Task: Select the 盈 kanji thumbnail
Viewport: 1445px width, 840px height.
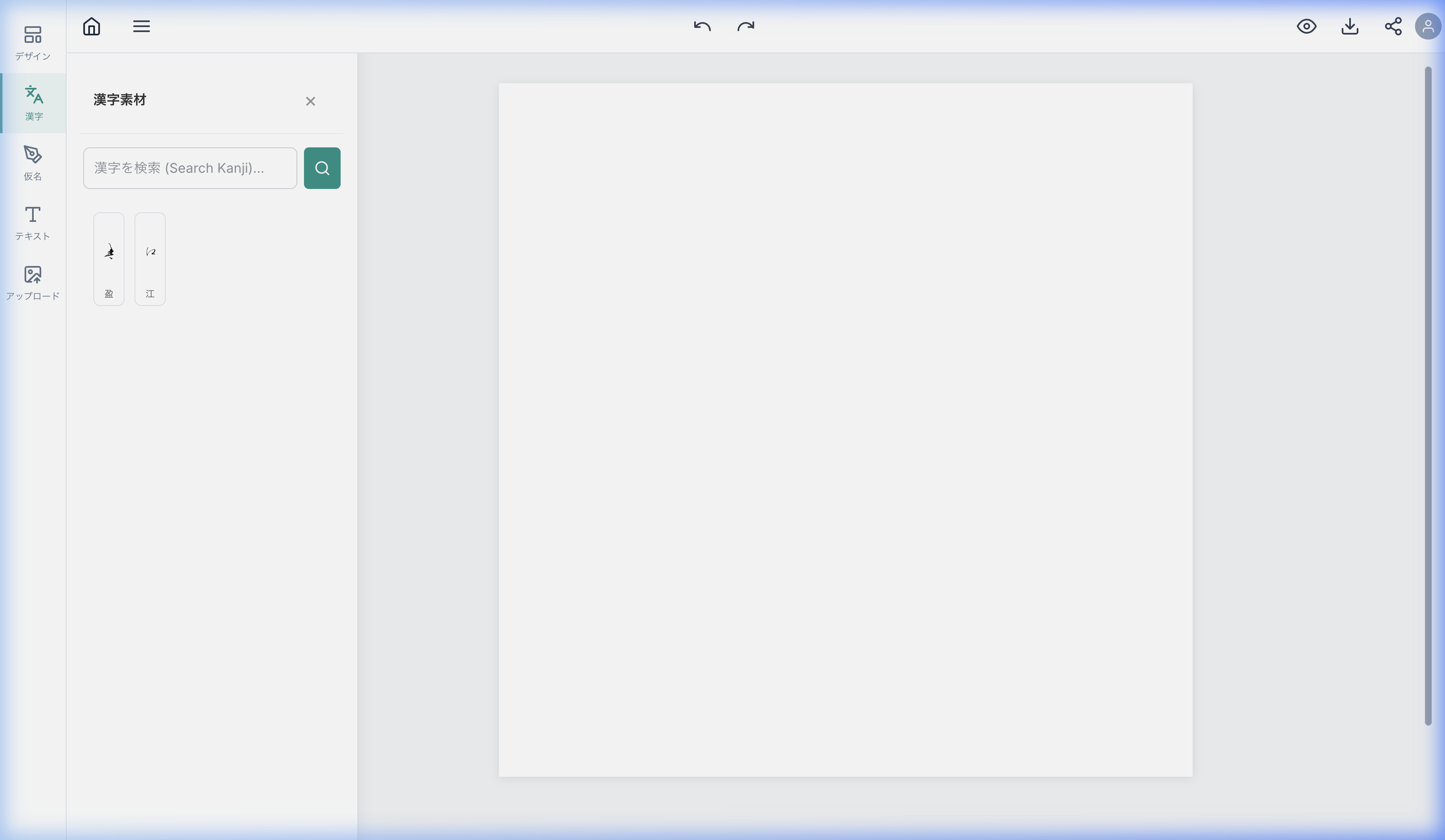Action: pos(109,259)
